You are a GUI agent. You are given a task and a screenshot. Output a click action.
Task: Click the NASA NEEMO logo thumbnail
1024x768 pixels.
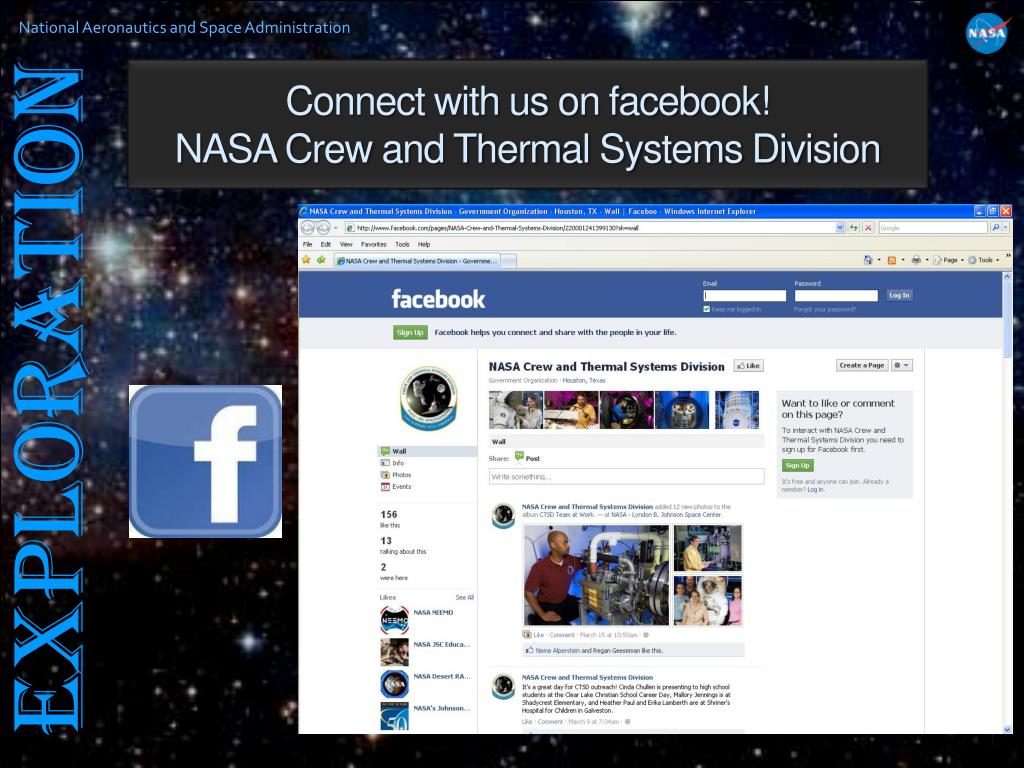[394, 620]
